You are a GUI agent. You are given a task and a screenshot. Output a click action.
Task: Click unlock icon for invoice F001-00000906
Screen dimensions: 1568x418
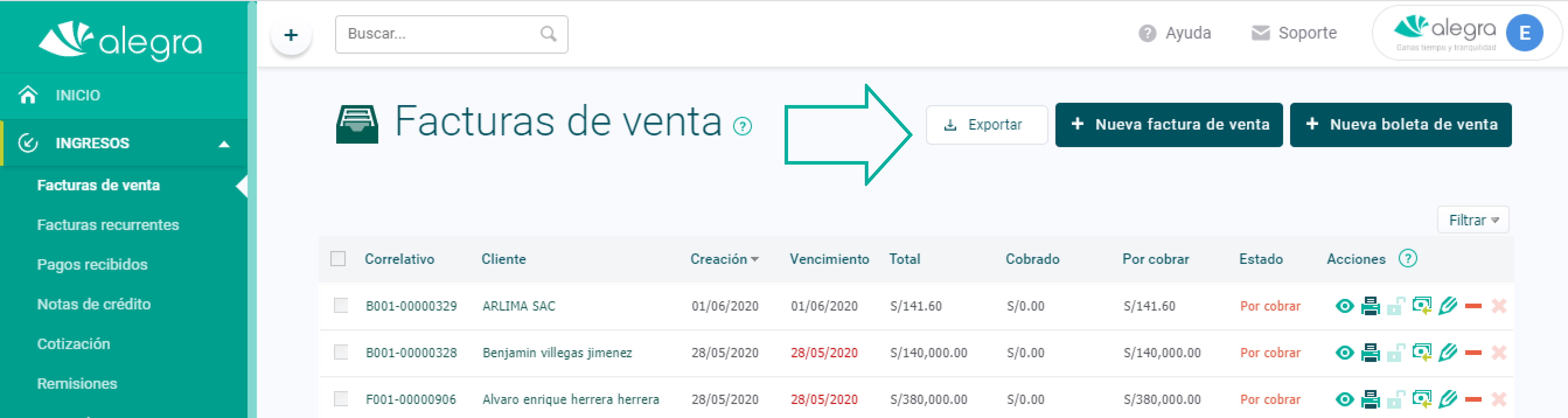pos(1396,400)
